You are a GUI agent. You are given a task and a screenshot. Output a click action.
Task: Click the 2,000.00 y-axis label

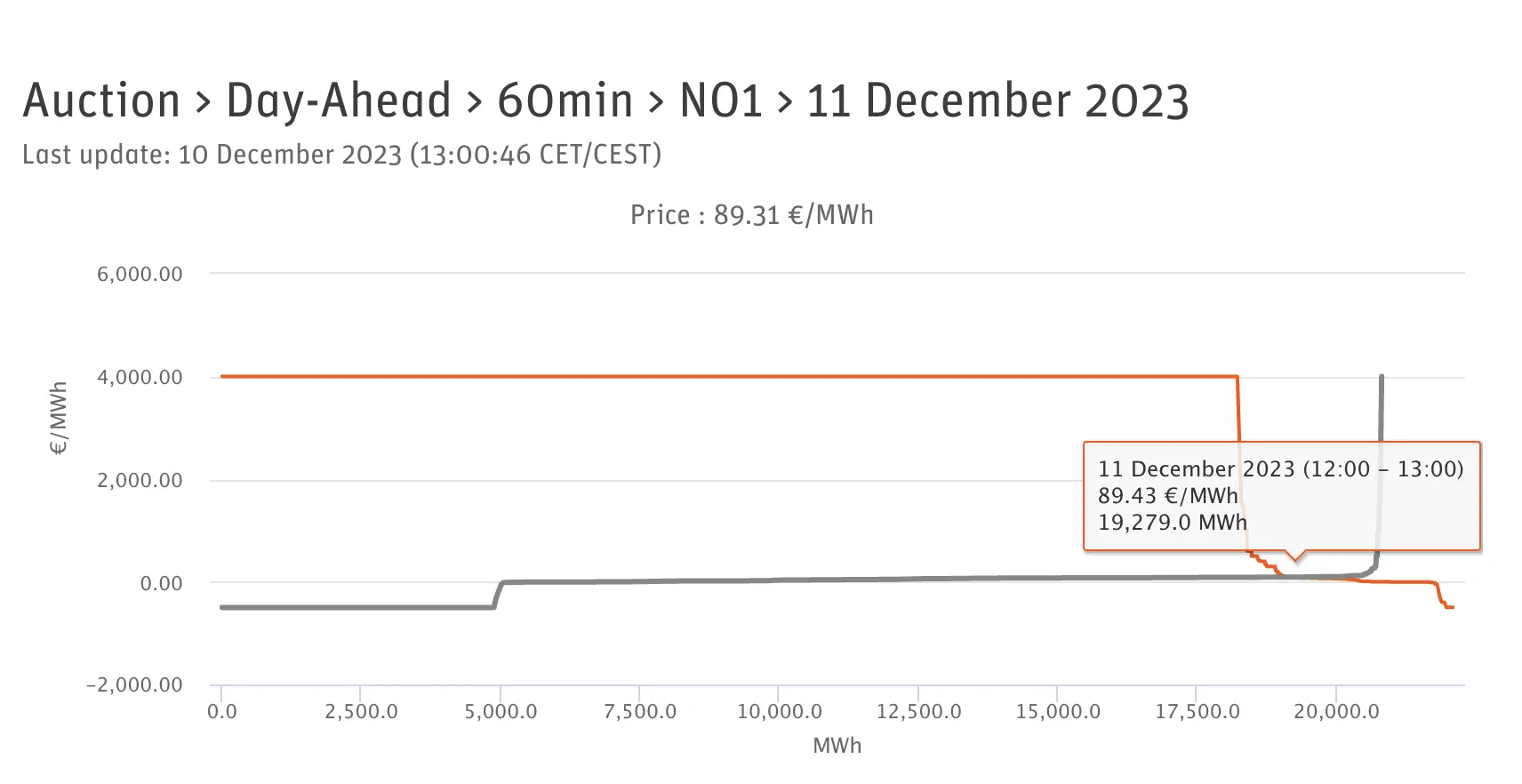(140, 480)
